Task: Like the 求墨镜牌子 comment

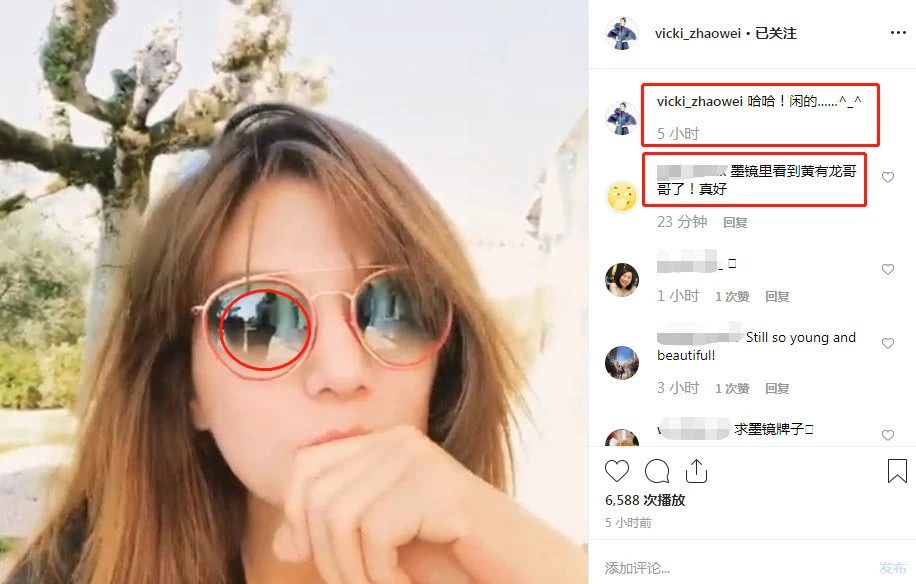Action: [888, 435]
